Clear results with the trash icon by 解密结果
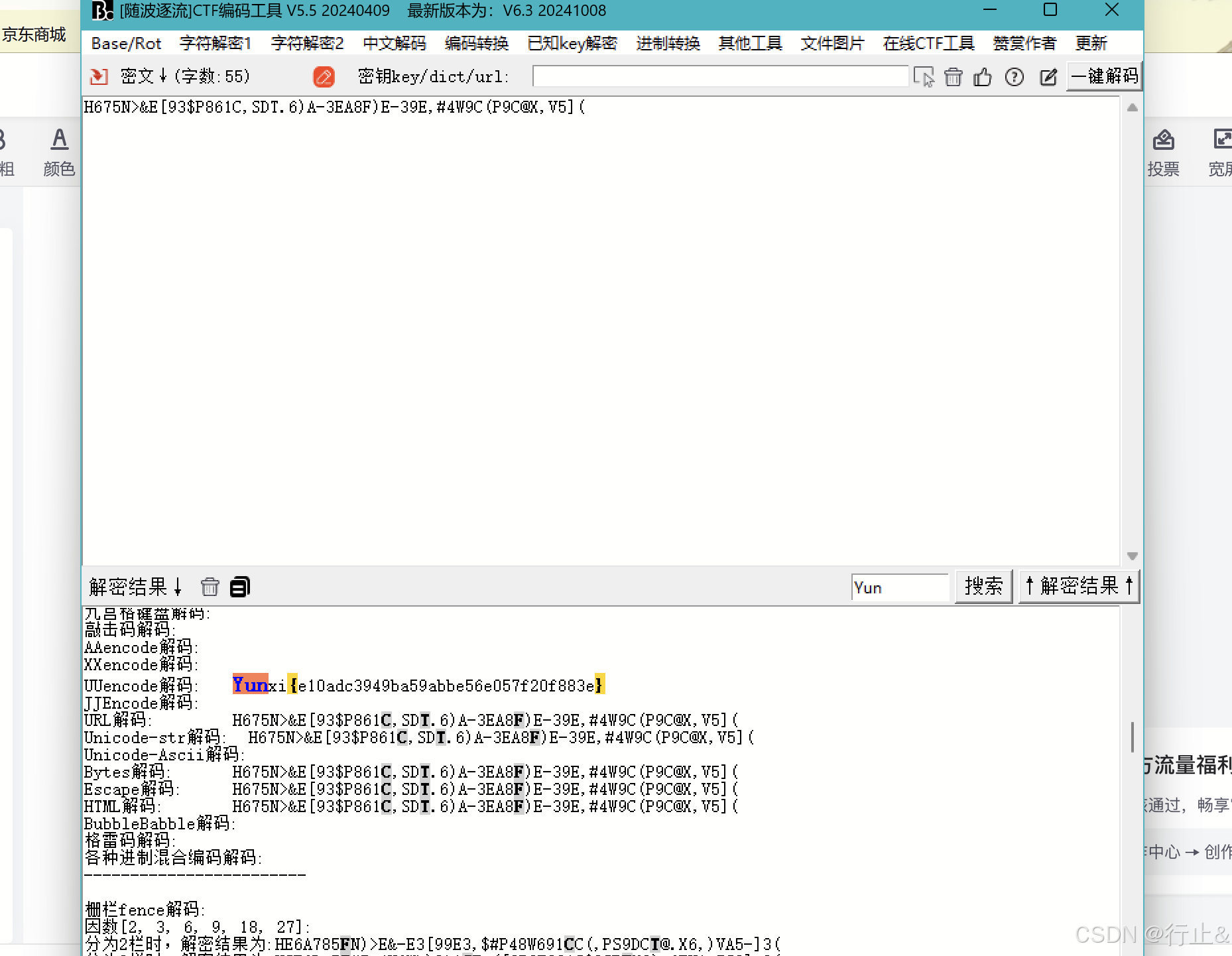This screenshot has width=1232, height=956. (x=210, y=587)
